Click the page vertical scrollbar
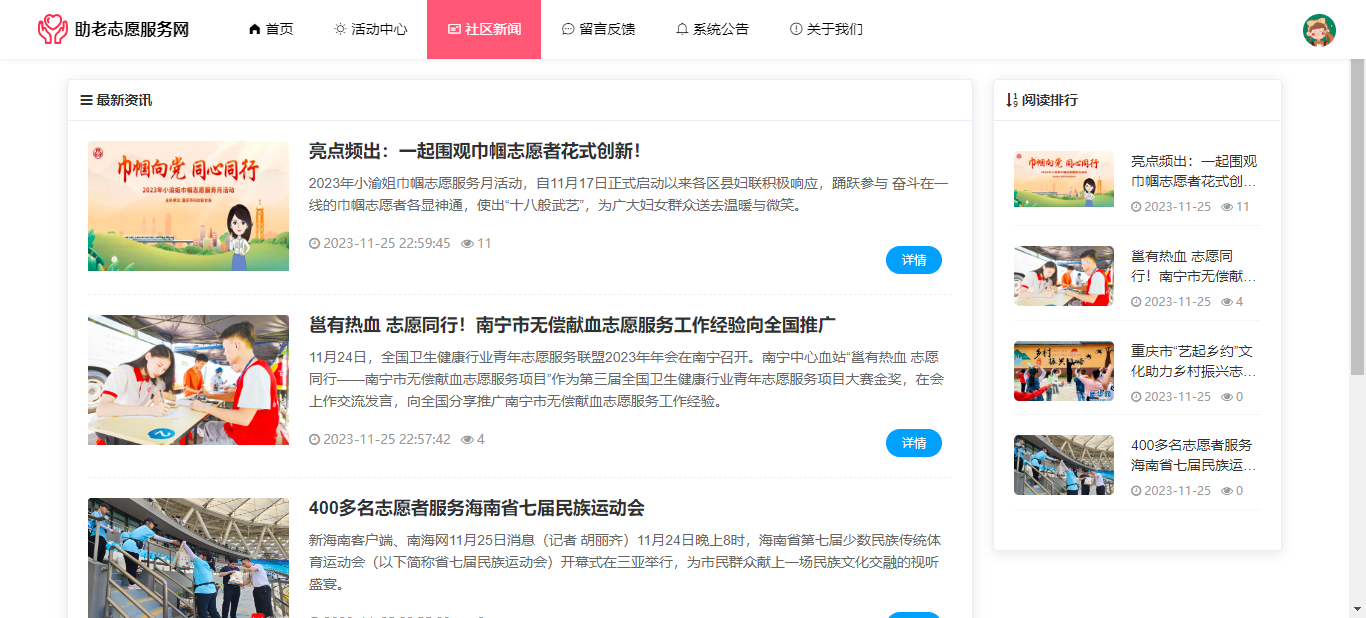 tap(1357, 217)
